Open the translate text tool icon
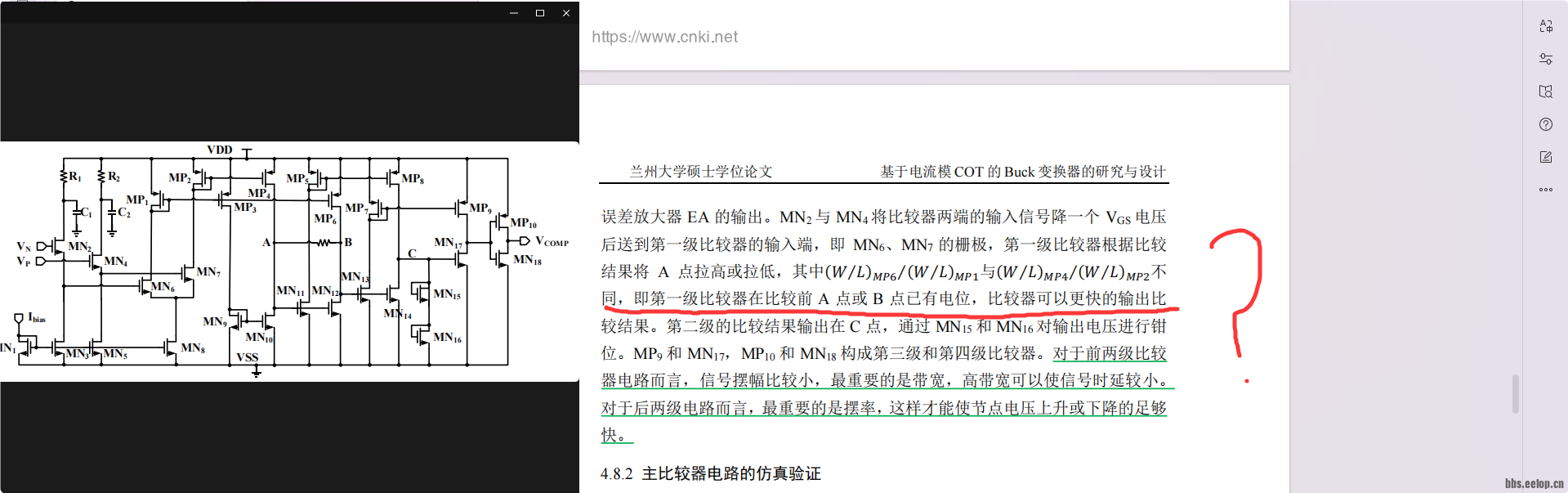The width and height of the screenshot is (1568, 493). click(x=1545, y=26)
